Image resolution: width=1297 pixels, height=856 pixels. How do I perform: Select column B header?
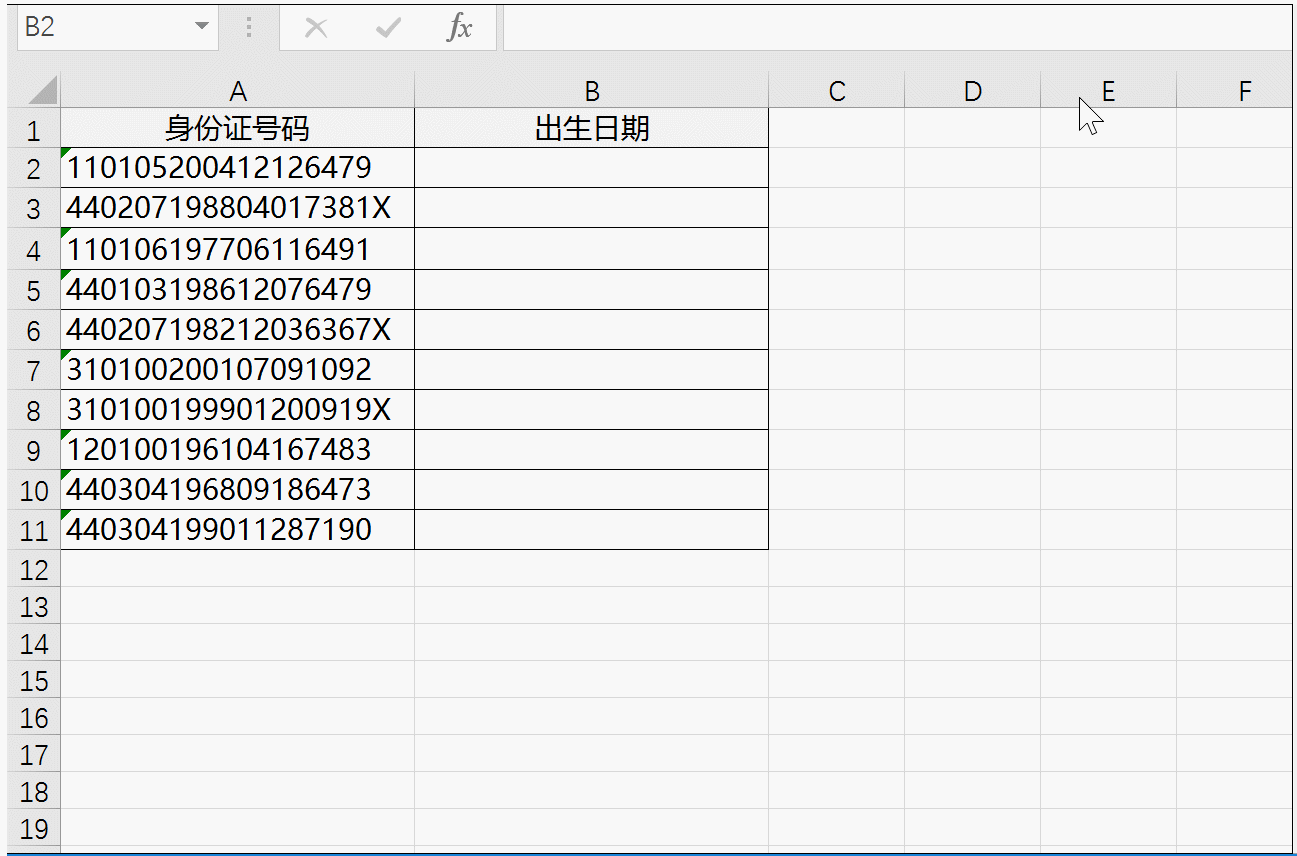pyautogui.click(x=591, y=92)
